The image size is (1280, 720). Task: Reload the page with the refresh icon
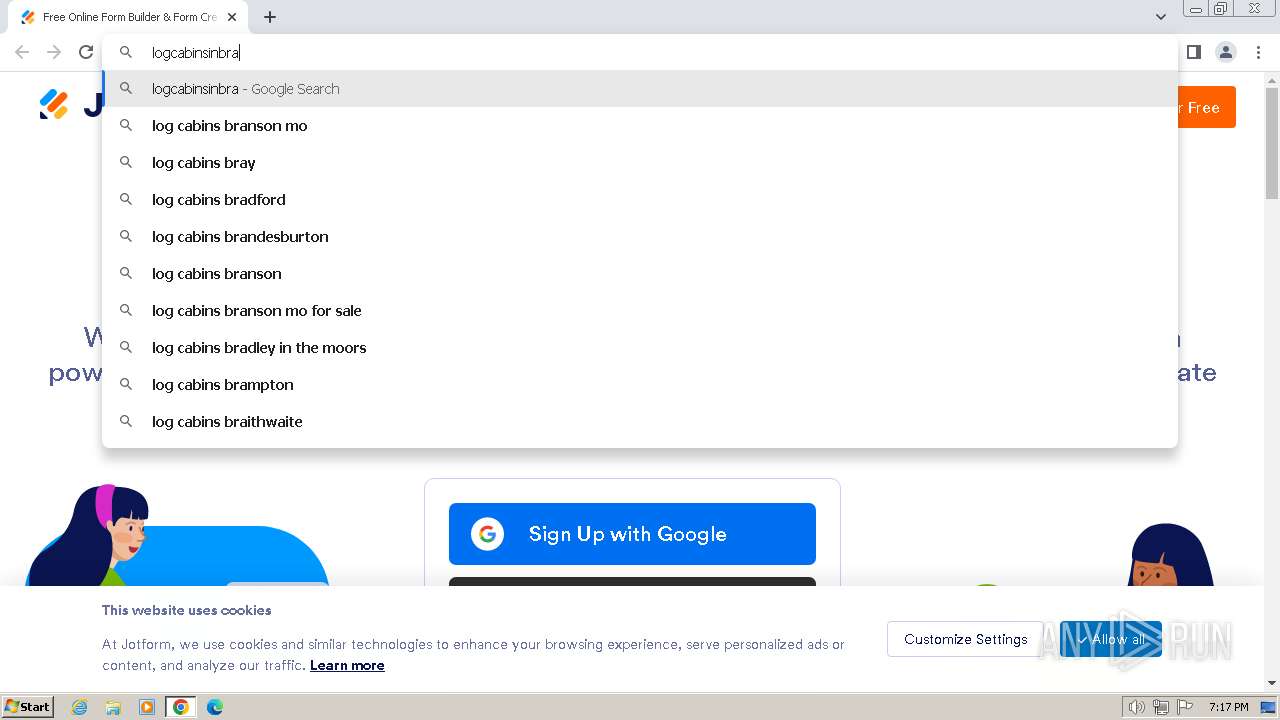click(x=86, y=52)
